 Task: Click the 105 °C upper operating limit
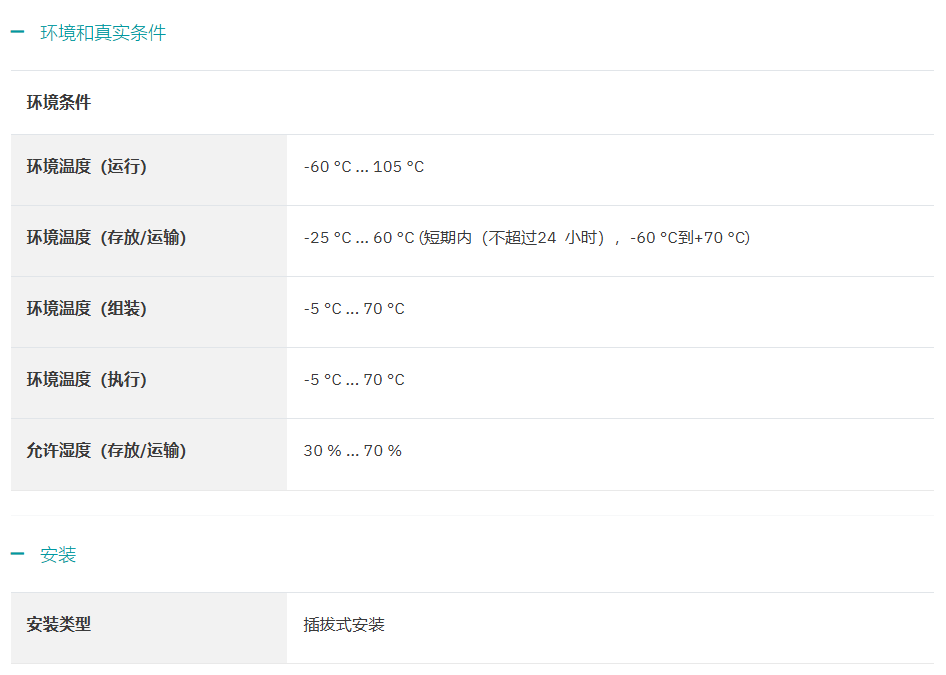point(399,167)
